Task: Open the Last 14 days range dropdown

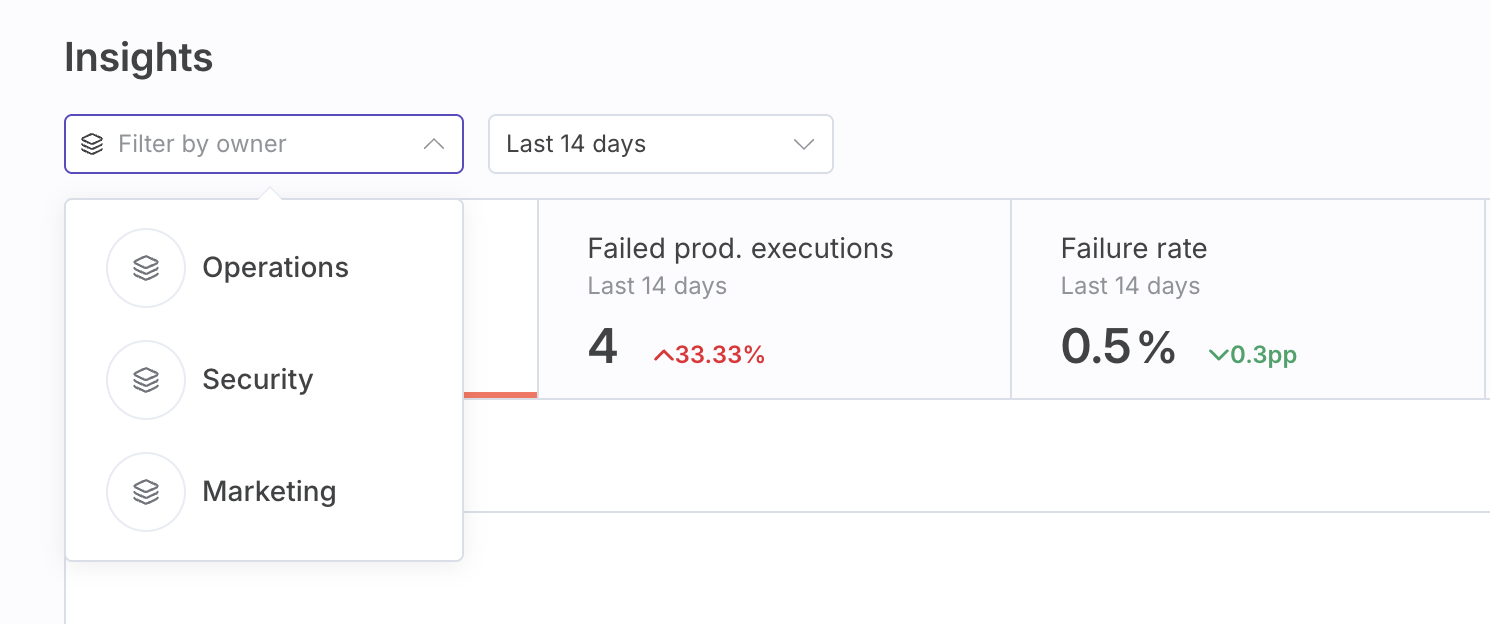Action: 660,144
